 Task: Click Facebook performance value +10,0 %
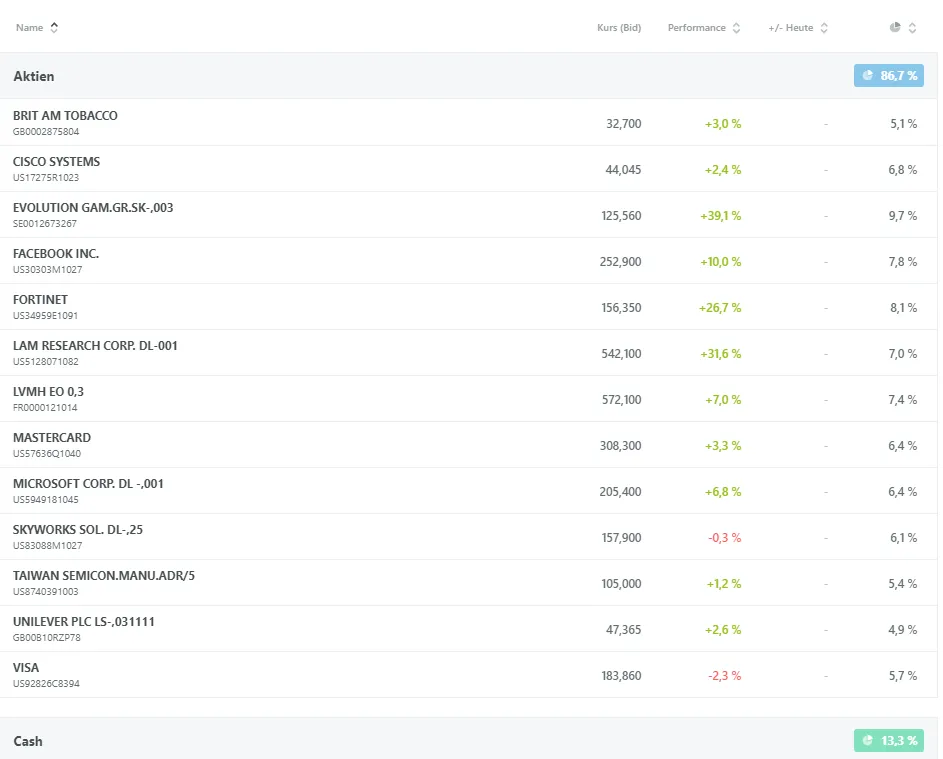tap(720, 262)
